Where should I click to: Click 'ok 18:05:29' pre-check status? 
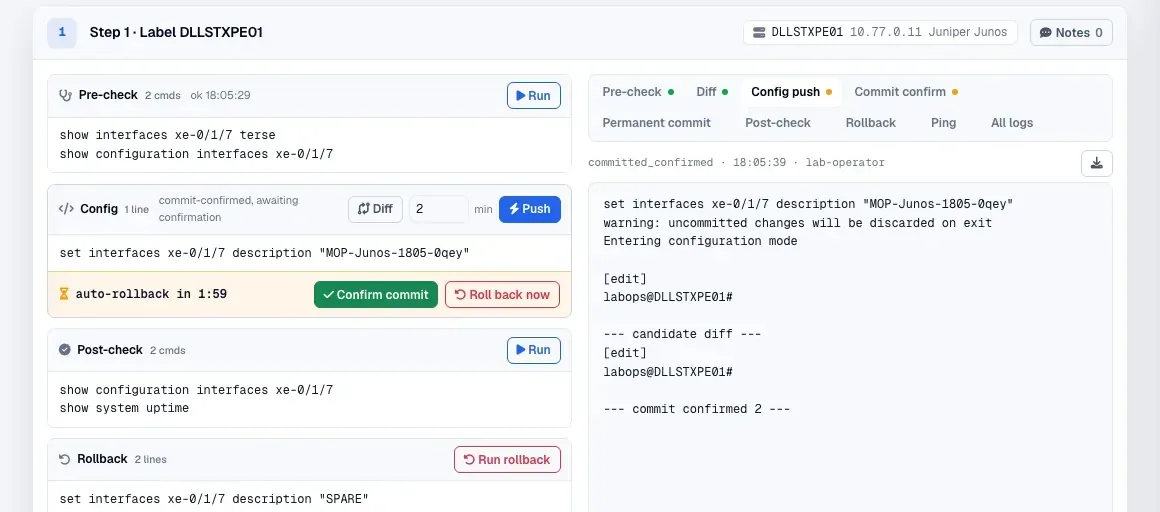coord(220,95)
